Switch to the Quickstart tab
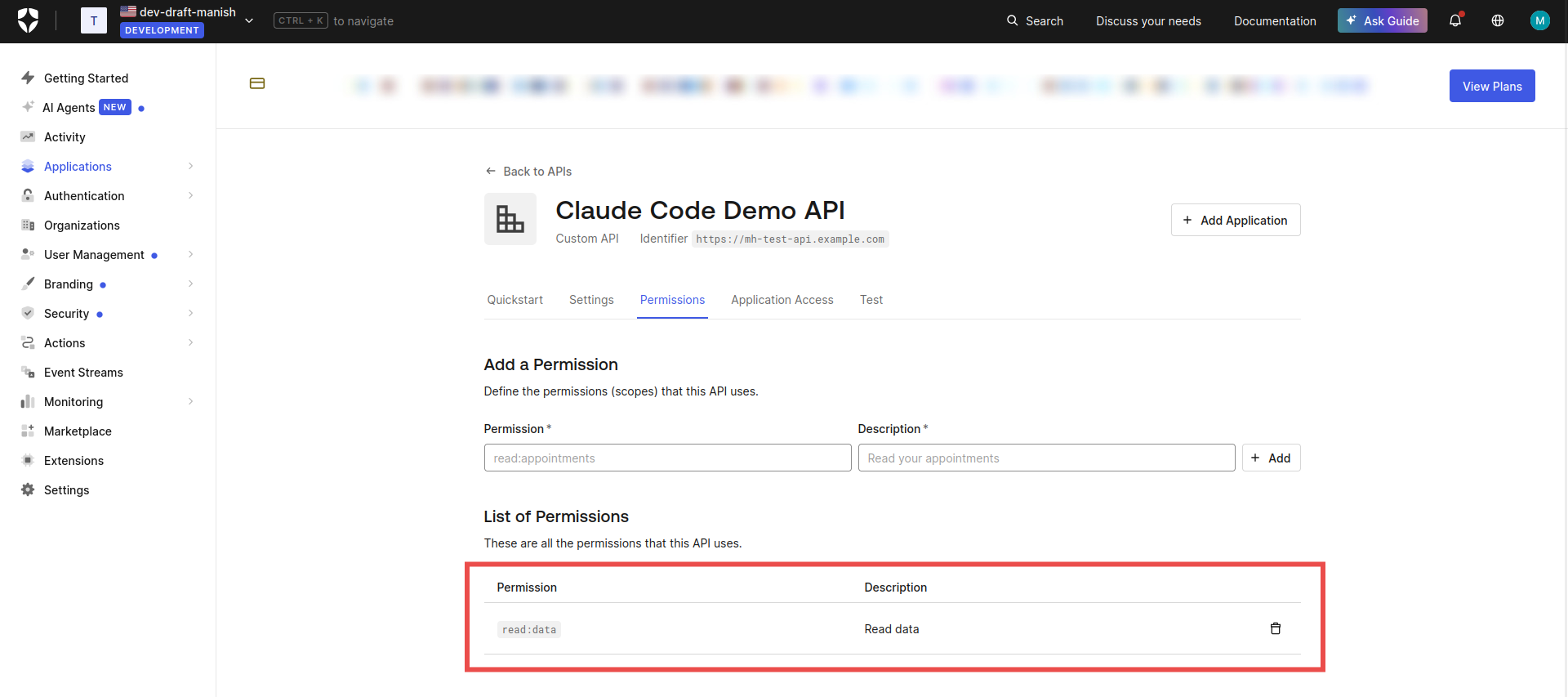Image resolution: width=1568 pixels, height=697 pixels. click(x=514, y=300)
